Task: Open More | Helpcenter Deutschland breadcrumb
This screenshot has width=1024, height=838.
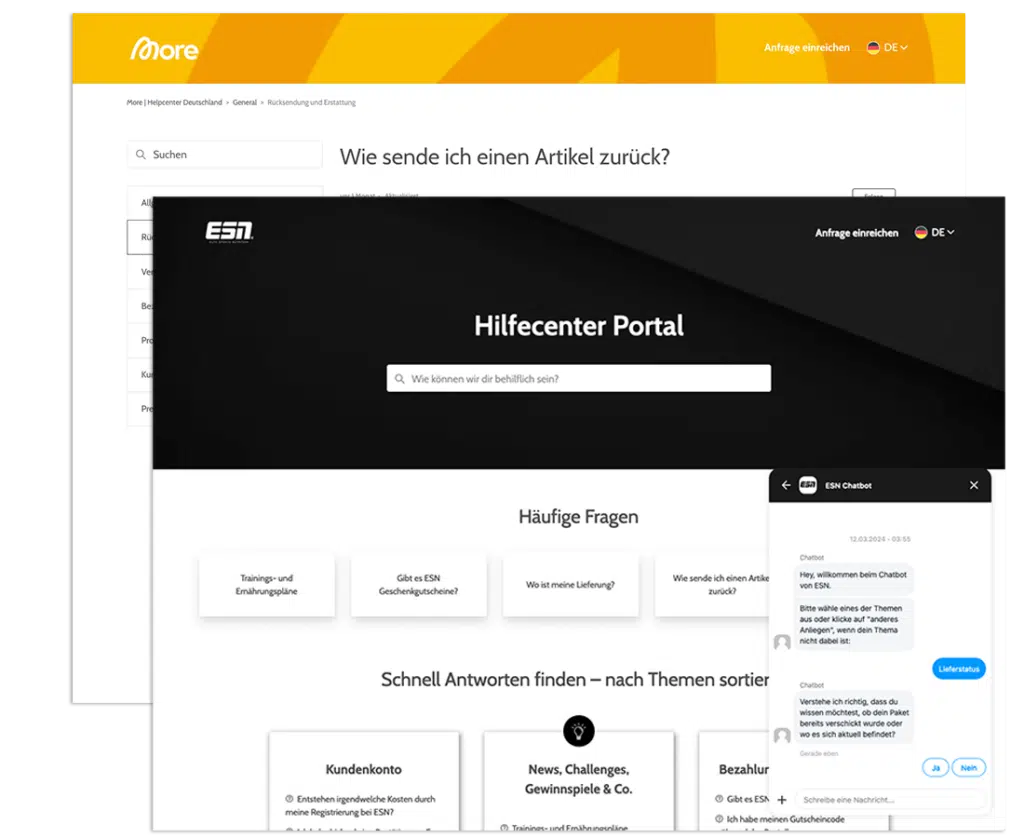Action: (x=174, y=103)
